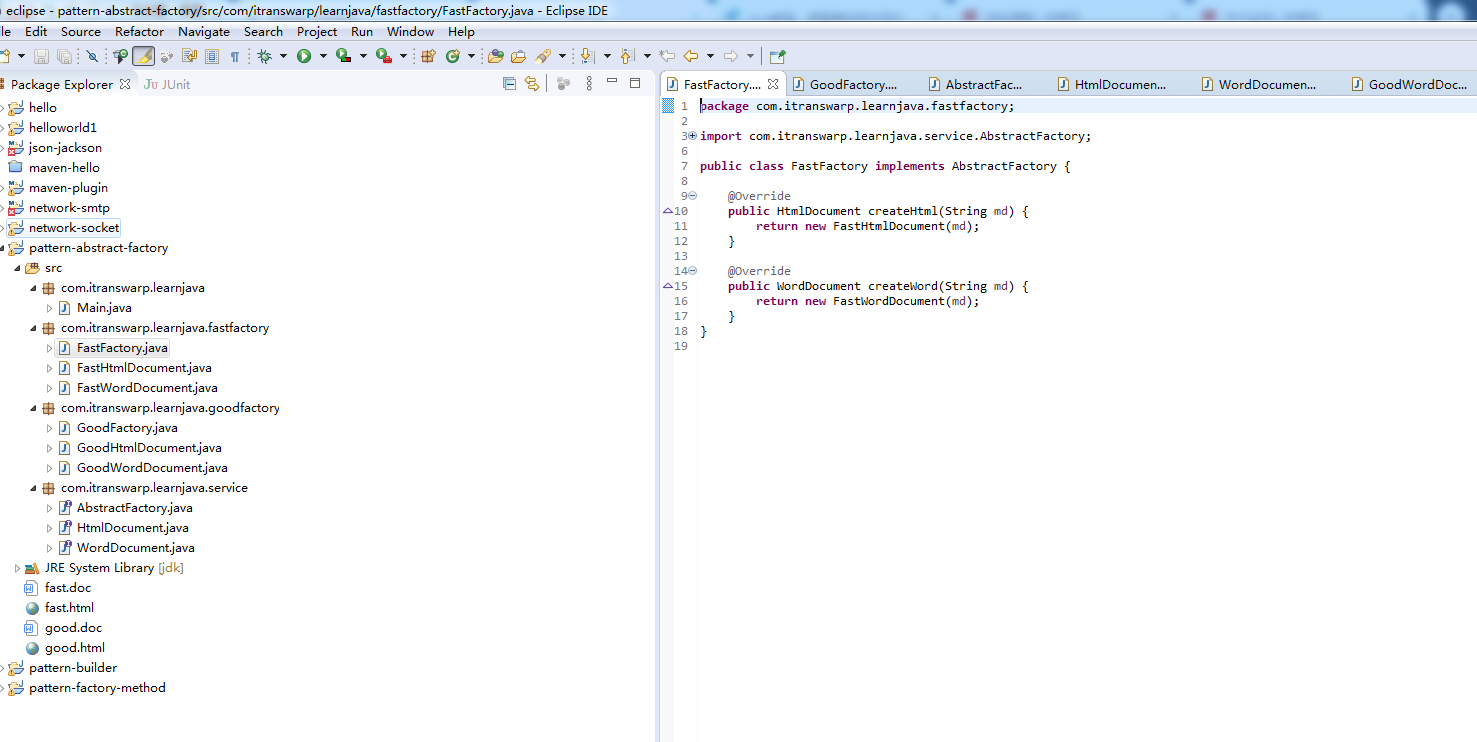
Task: Switch to WordDocumen... editor tab
Action: click(1258, 85)
